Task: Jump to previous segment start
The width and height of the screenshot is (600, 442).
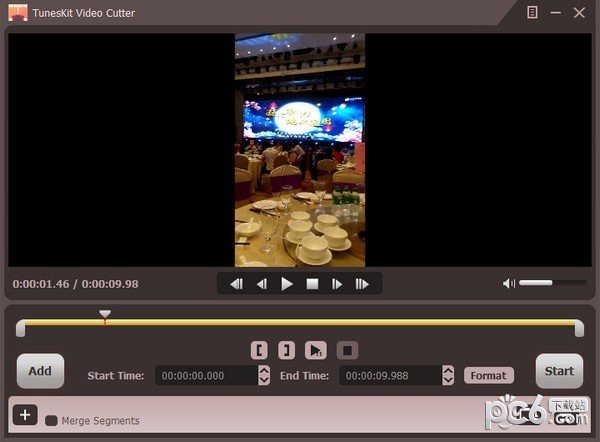Action: [x=237, y=284]
